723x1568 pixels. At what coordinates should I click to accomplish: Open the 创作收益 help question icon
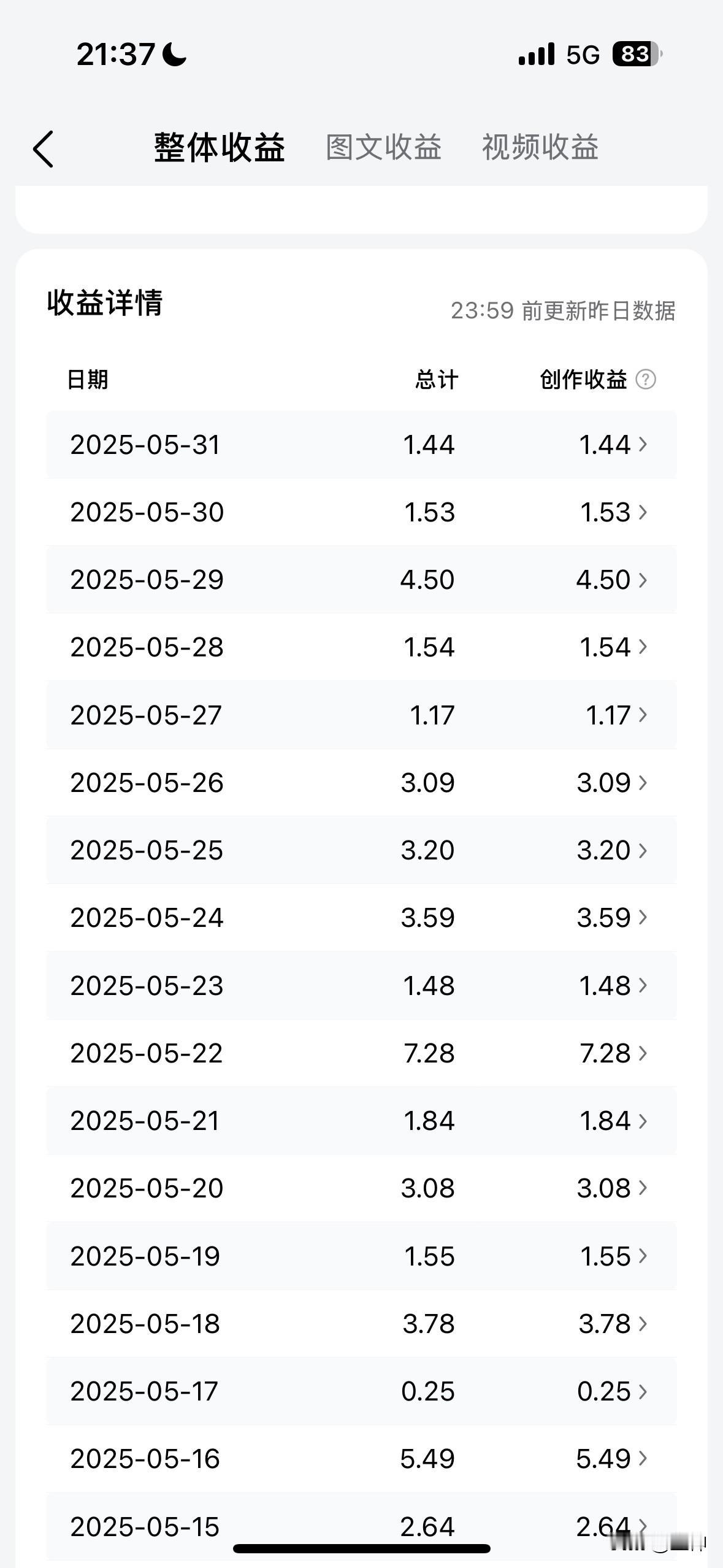646,379
